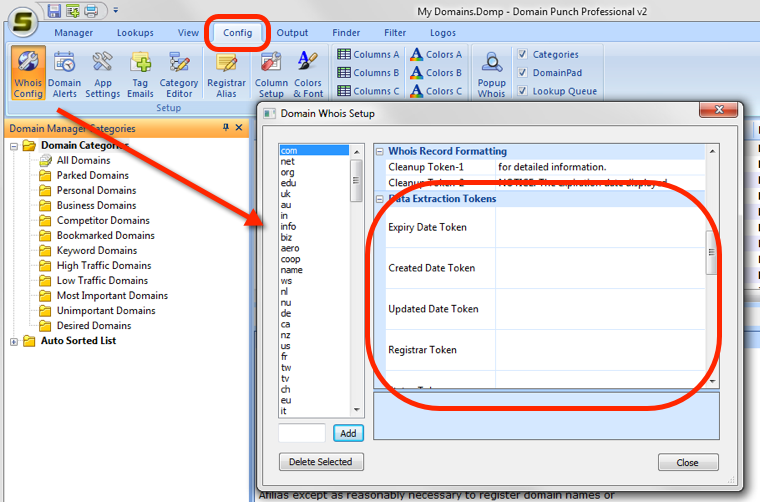This screenshot has width=760, height=502.
Task: Open the All Domains category
Action: [83, 160]
